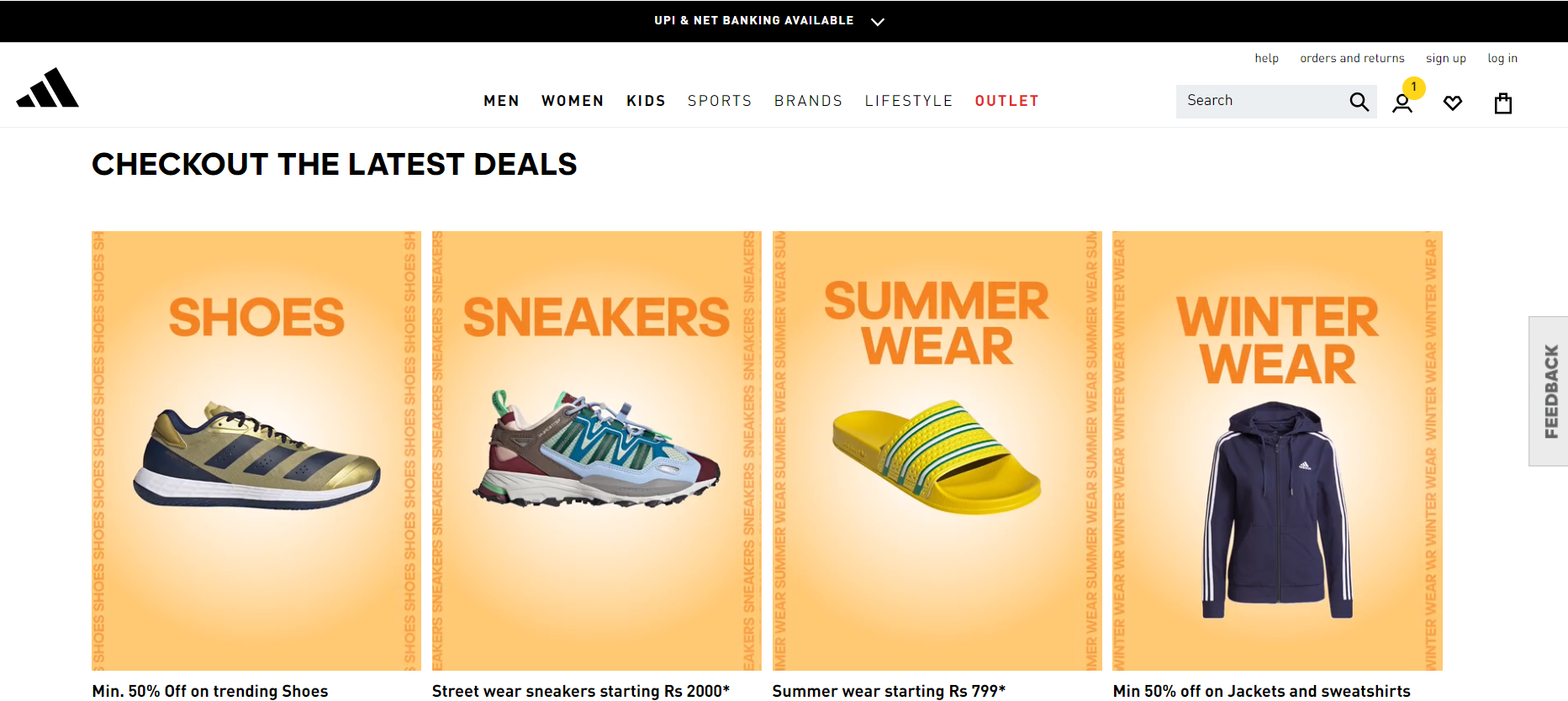Open the KIDS menu

(646, 101)
